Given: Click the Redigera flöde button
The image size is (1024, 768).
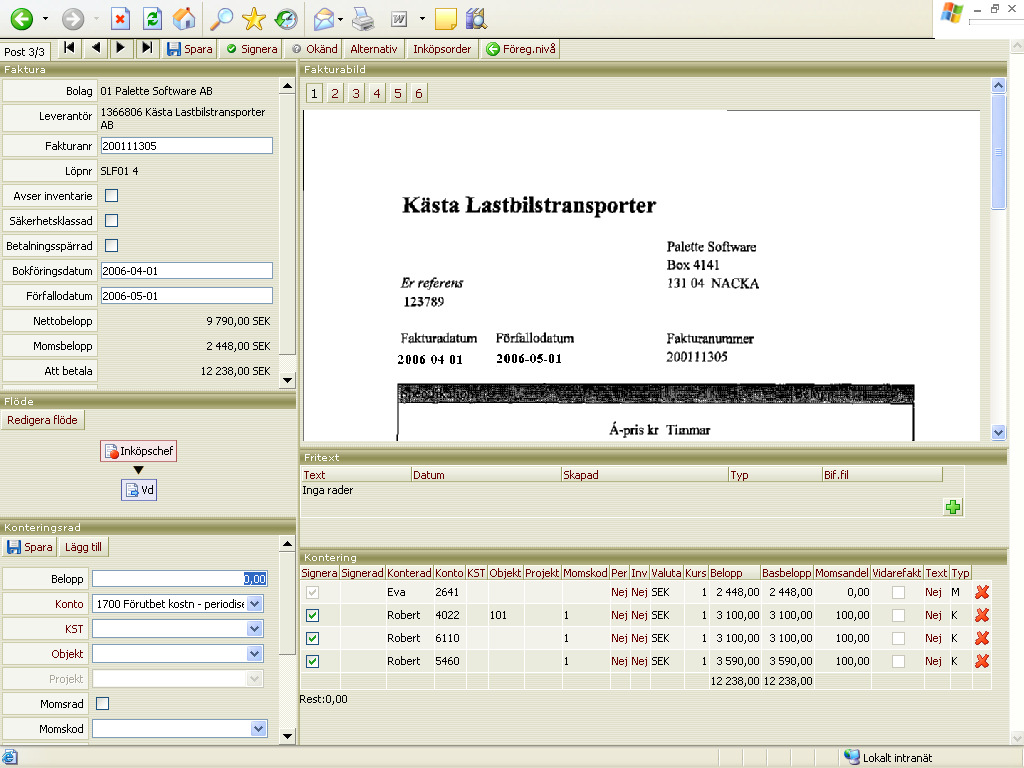Looking at the screenshot, I should (x=42, y=420).
